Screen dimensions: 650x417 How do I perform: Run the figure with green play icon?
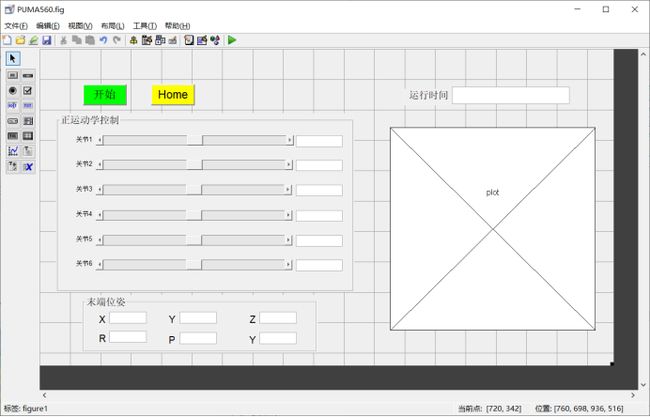pos(232,40)
